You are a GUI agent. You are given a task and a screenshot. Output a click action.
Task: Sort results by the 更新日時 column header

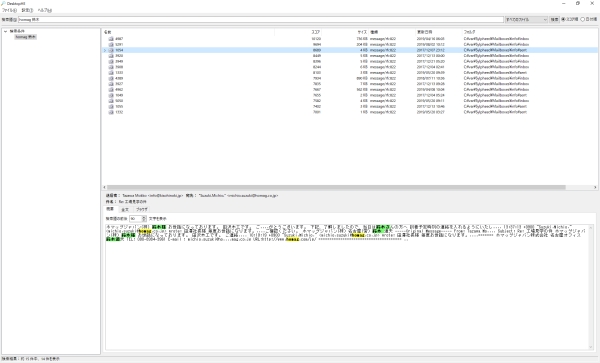[x=424, y=33]
